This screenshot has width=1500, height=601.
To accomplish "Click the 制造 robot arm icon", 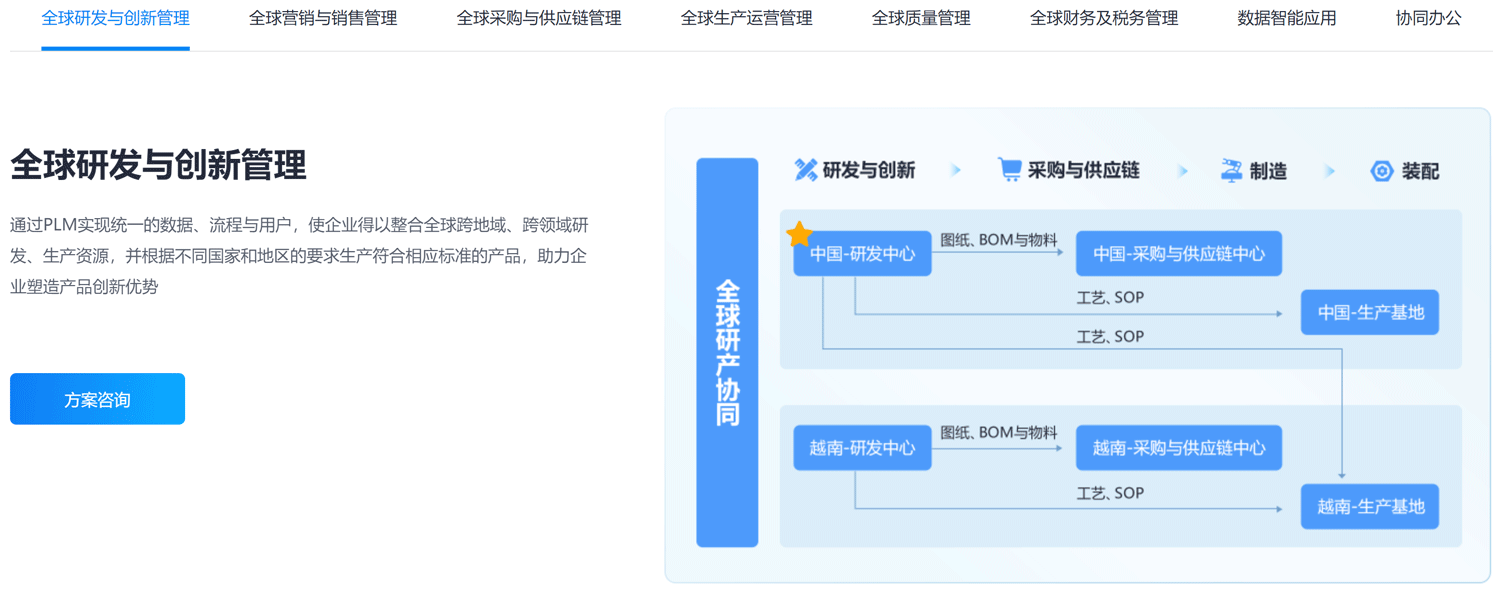I will (x=1231, y=170).
